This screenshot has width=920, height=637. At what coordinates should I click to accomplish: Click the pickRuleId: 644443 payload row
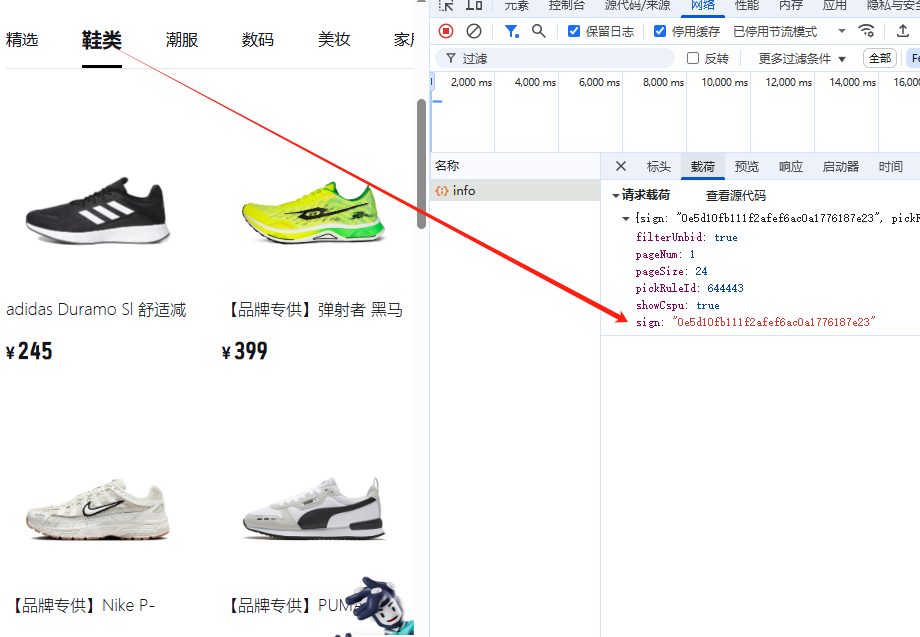[x=689, y=288]
